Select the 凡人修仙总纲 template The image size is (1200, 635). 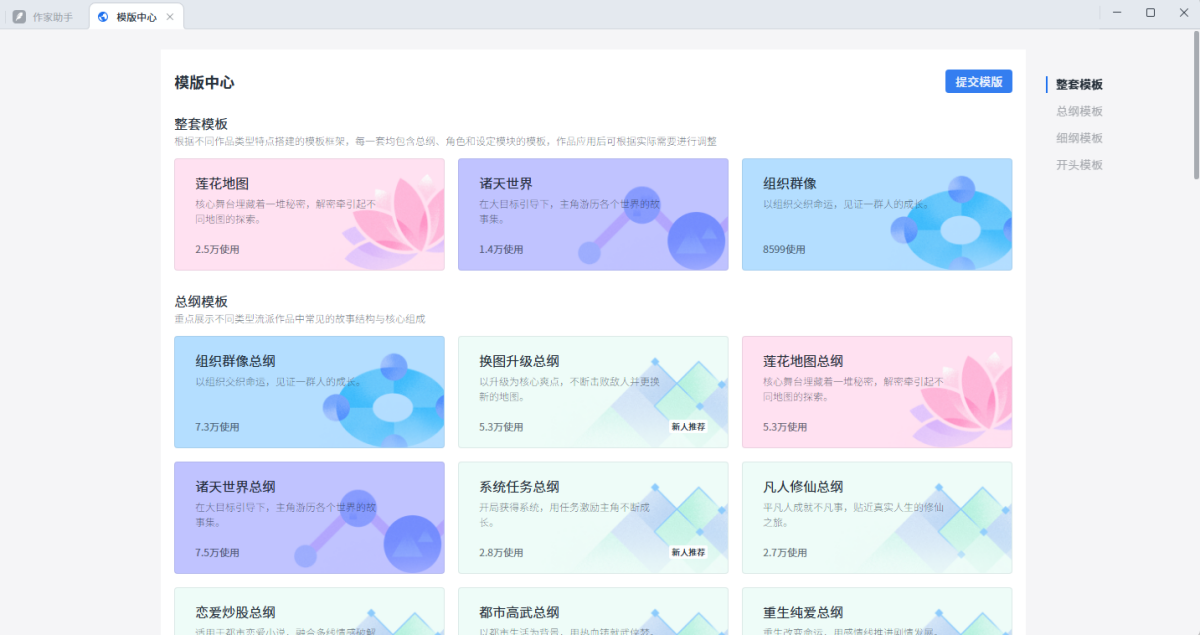tap(876, 517)
